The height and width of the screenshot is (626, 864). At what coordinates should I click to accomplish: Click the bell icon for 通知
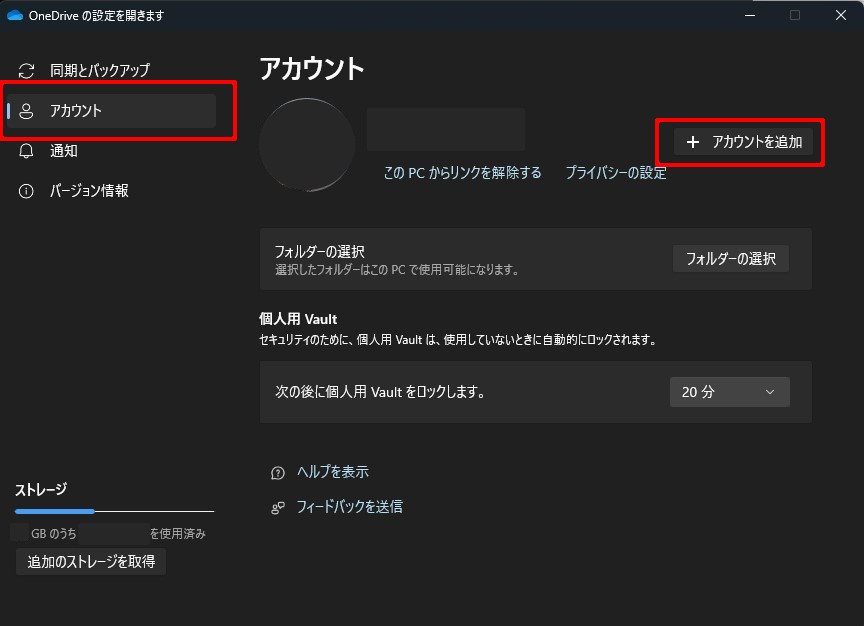(x=27, y=151)
